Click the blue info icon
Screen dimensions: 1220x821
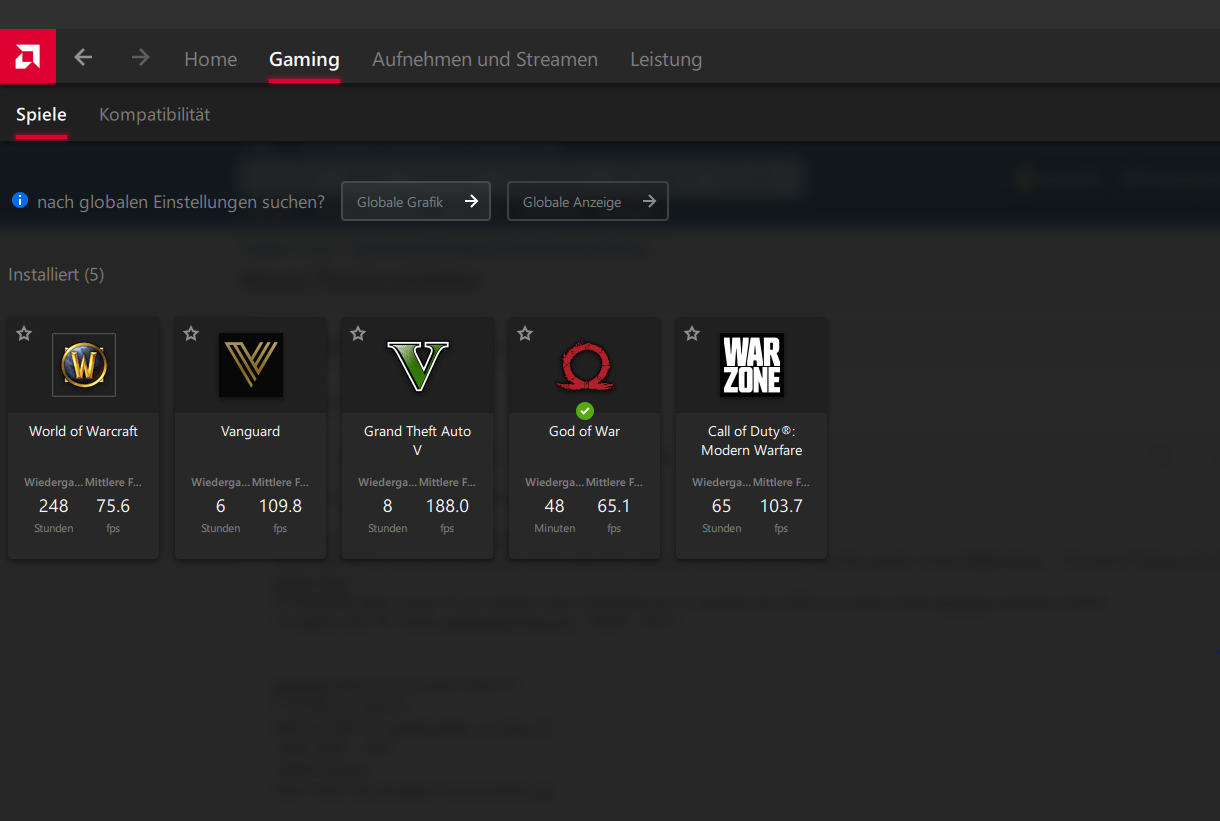20,201
